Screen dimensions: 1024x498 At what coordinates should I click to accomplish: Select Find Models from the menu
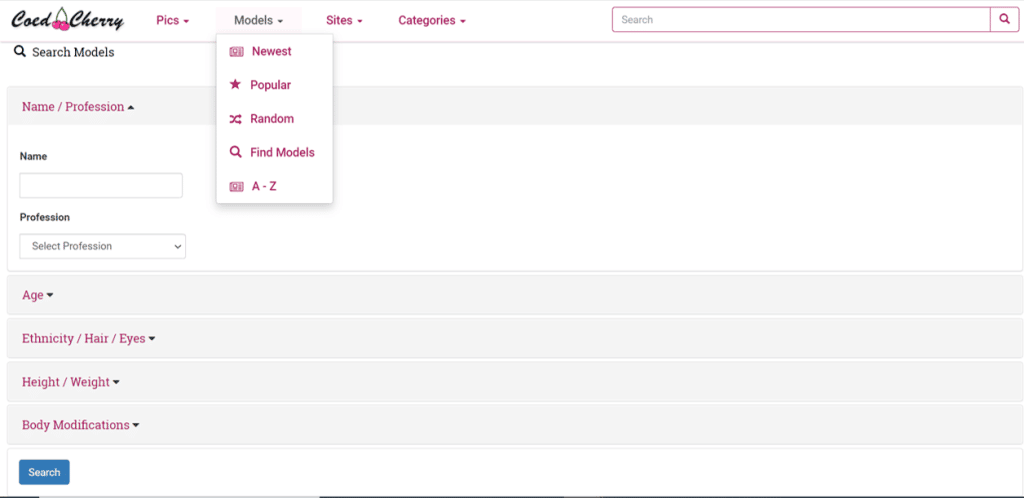(274, 152)
